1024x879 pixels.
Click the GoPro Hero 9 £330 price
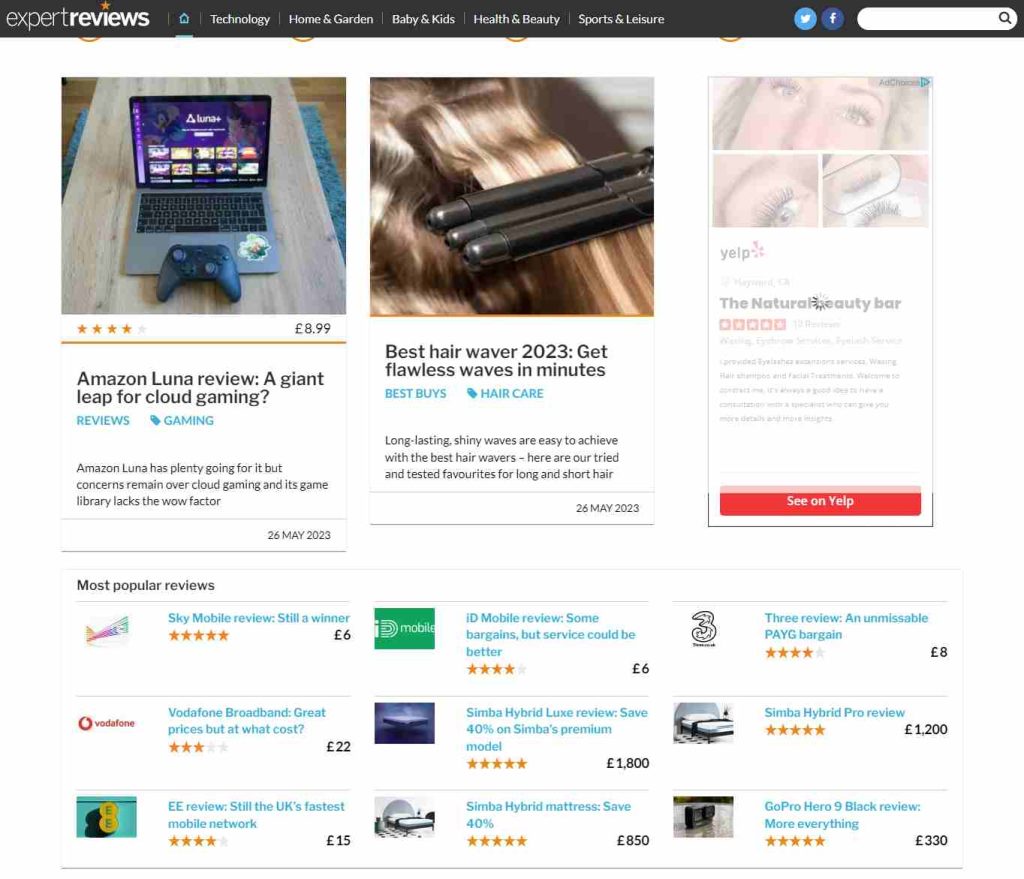click(x=931, y=840)
